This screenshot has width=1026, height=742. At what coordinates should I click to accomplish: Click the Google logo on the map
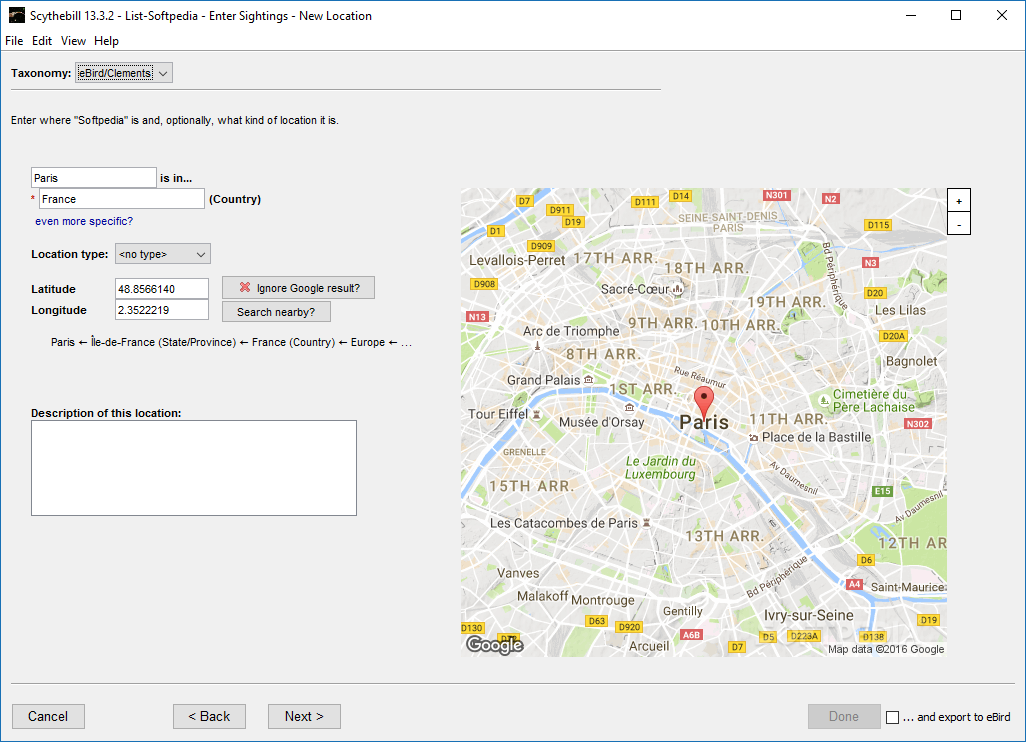tap(495, 645)
